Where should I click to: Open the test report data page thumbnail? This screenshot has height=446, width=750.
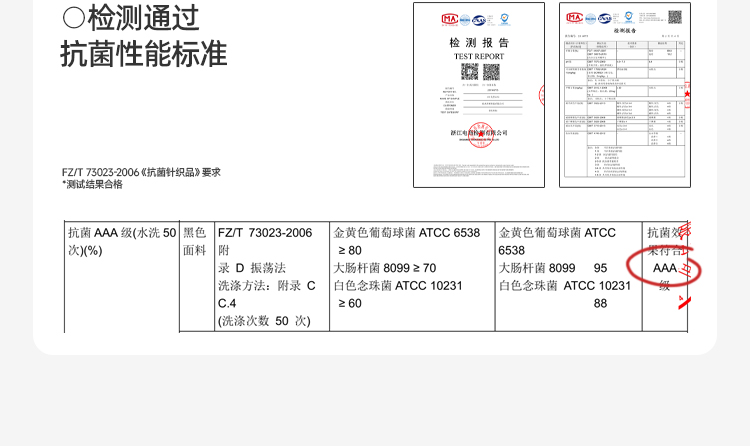(625, 95)
